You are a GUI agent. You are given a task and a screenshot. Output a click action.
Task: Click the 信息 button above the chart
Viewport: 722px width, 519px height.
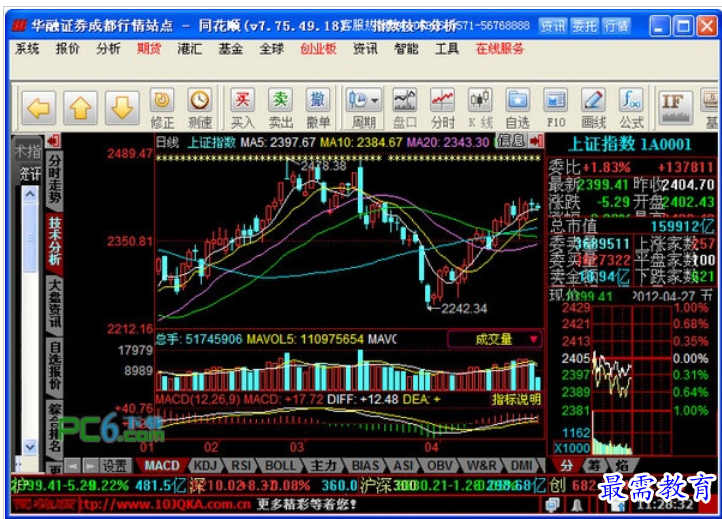511,141
